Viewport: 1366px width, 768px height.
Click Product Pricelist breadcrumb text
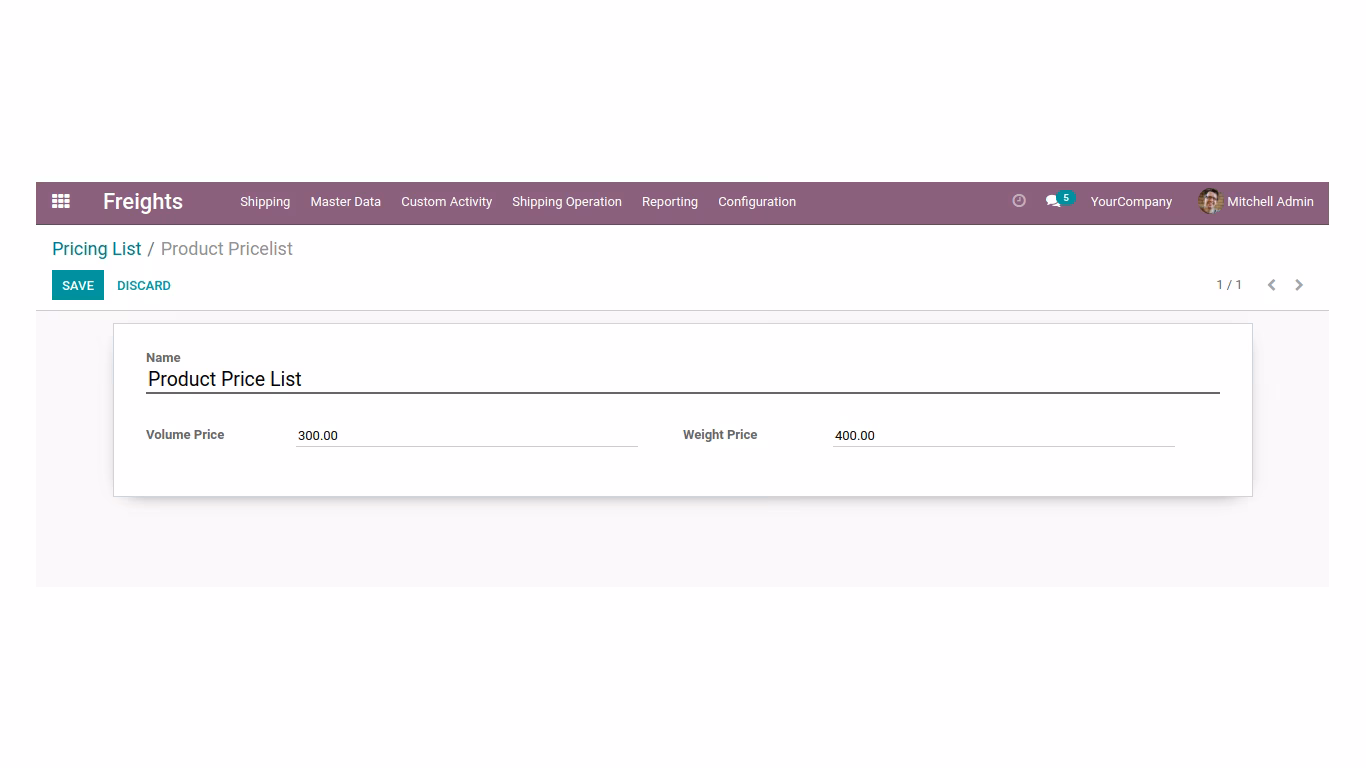(x=227, y=249)
